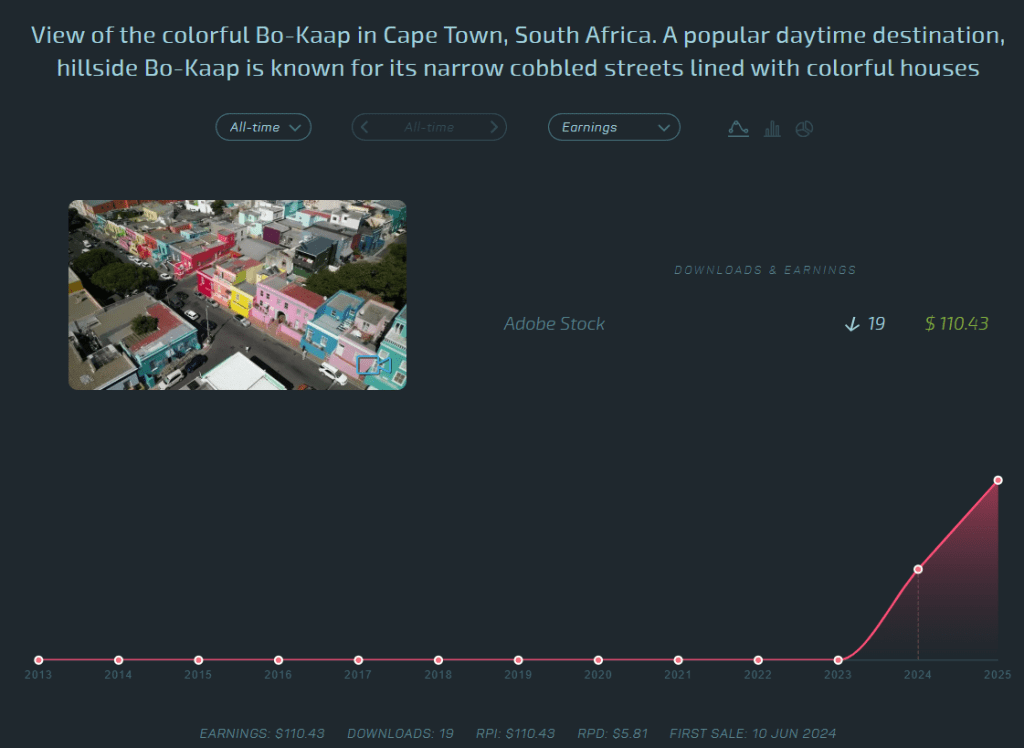The height and width of the screenshot is (748, 1024).
Task: Click the 2016 data point marker
Action: pos(278,660)
